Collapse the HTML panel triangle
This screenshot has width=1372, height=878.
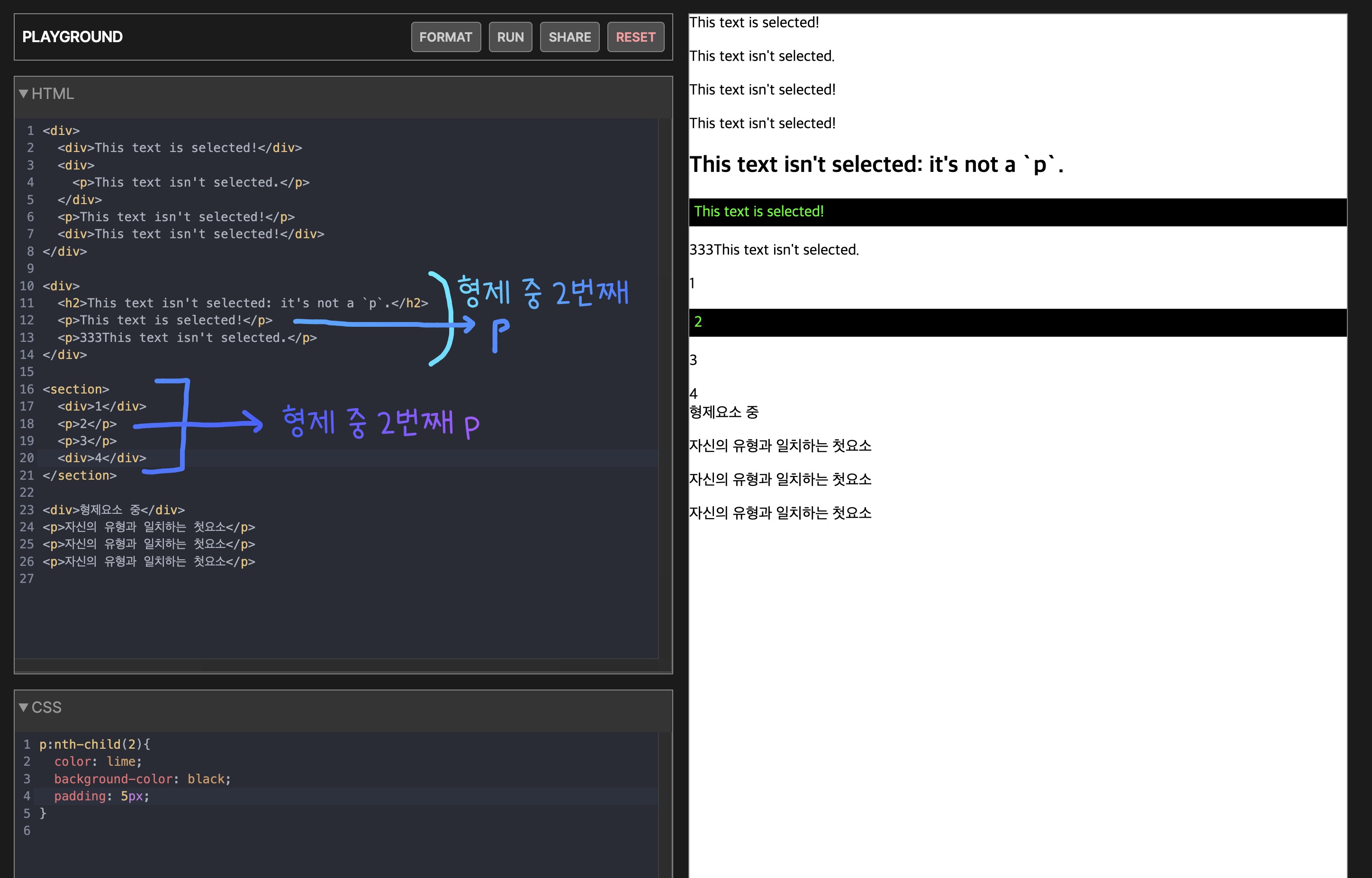23,93
